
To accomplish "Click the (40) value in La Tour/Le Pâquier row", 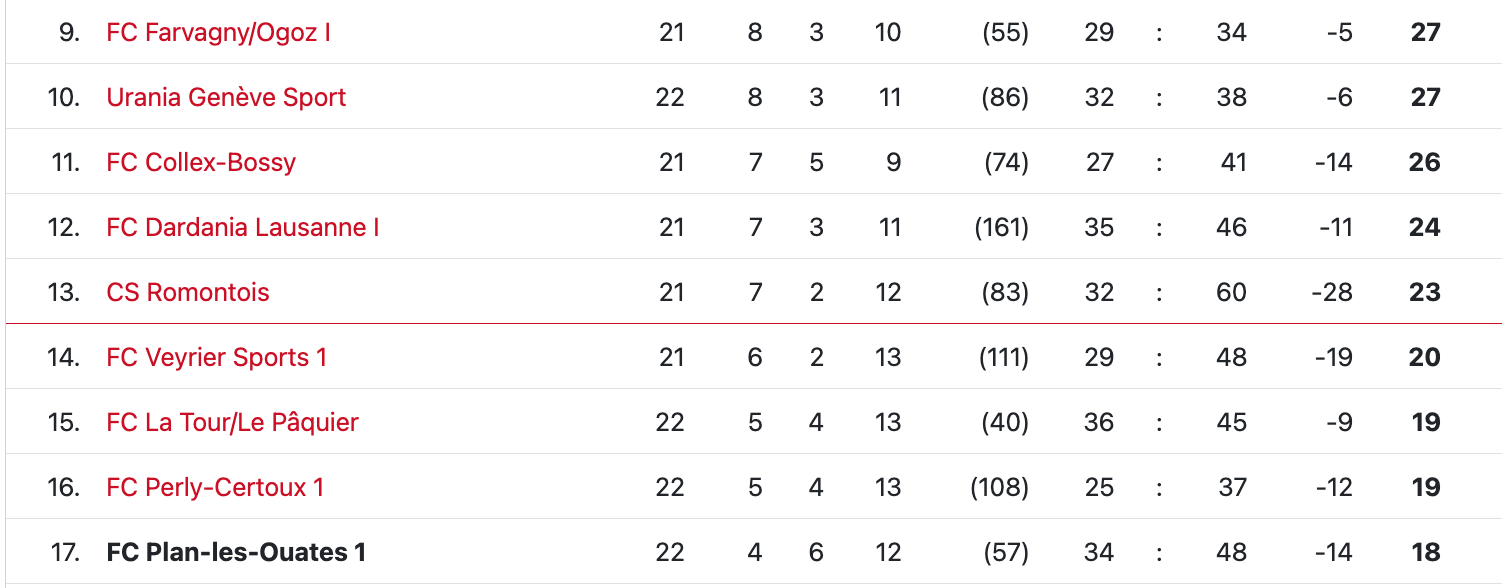I will pos(1005,422).
